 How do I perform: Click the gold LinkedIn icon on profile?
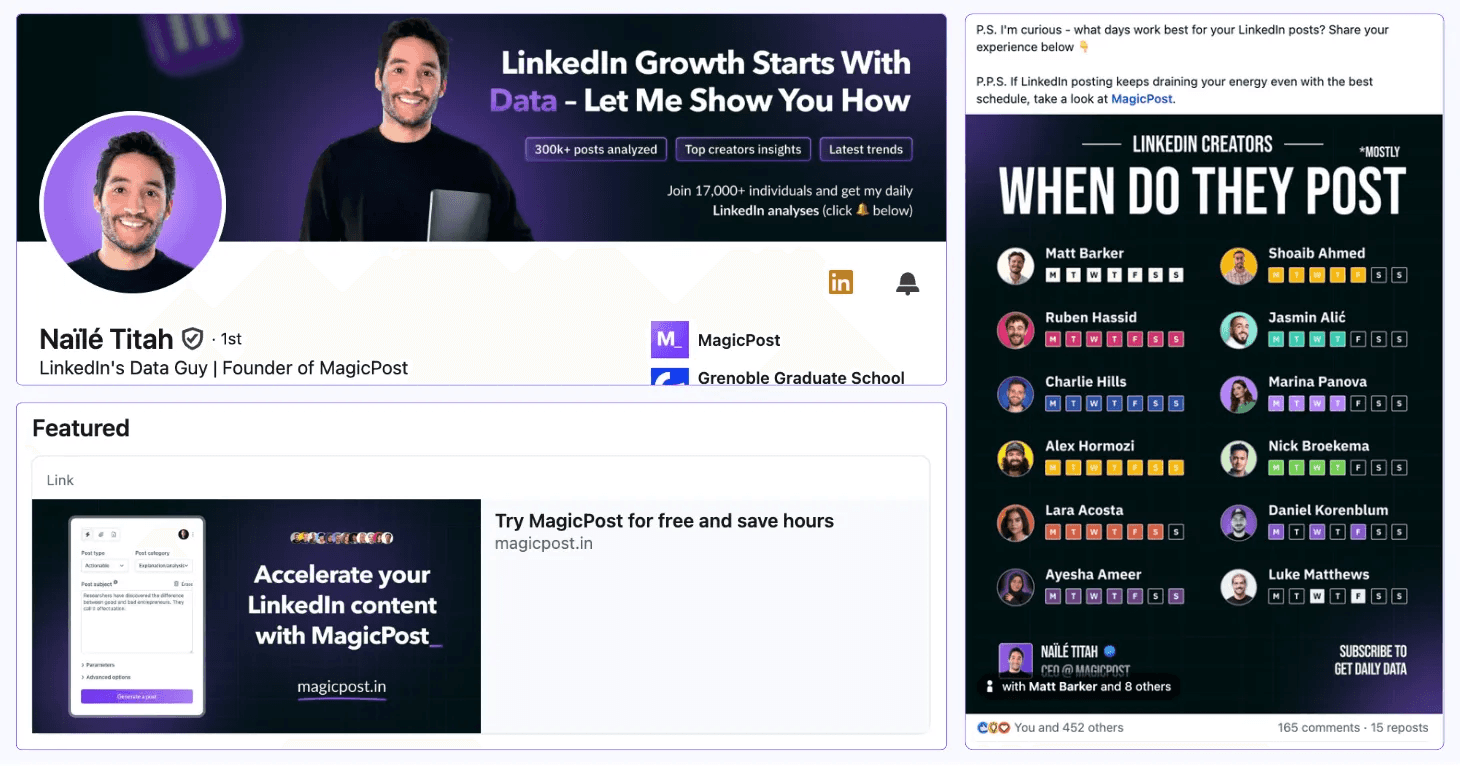[841, 282]
